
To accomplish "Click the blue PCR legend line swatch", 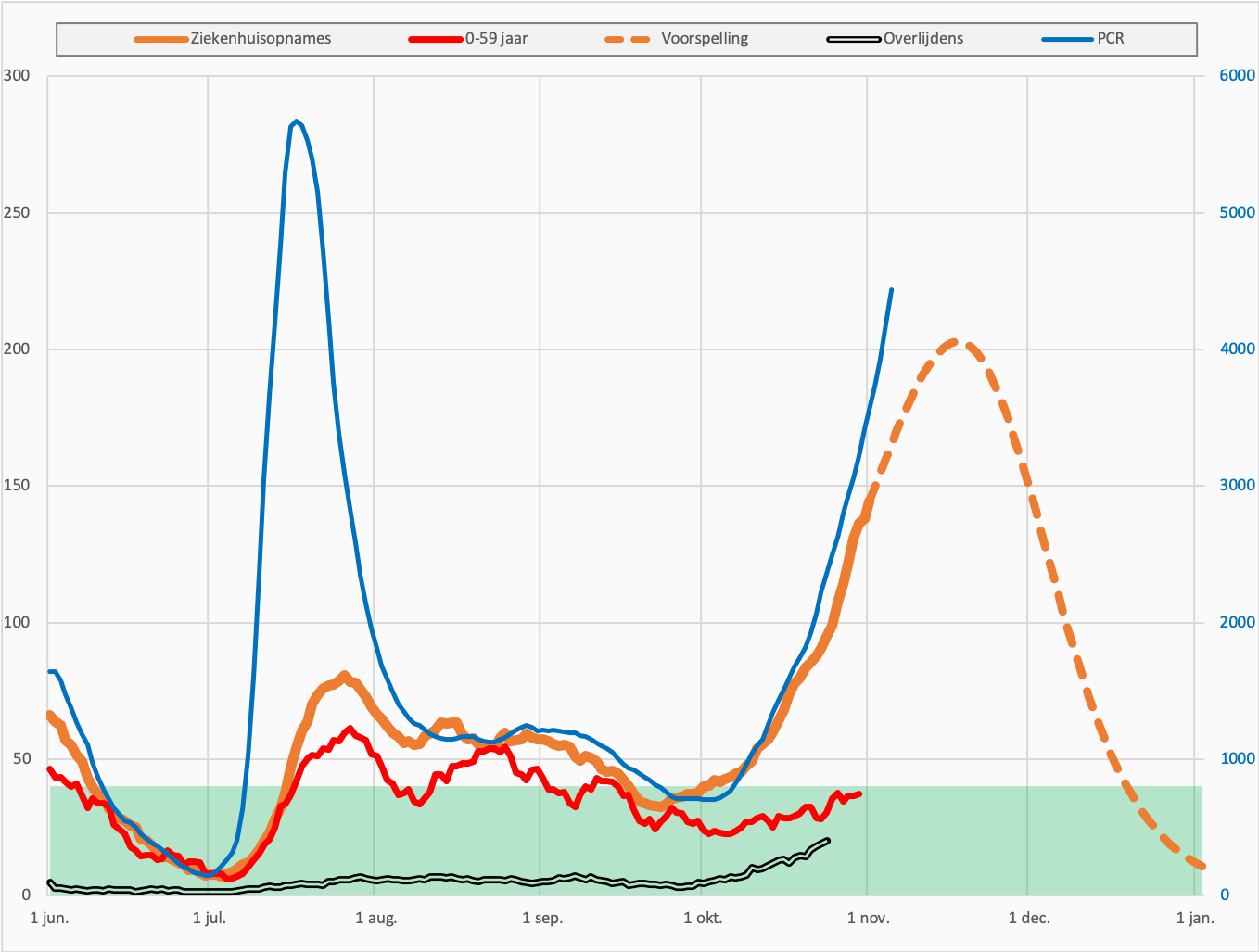I will (x=1068, y=39).
